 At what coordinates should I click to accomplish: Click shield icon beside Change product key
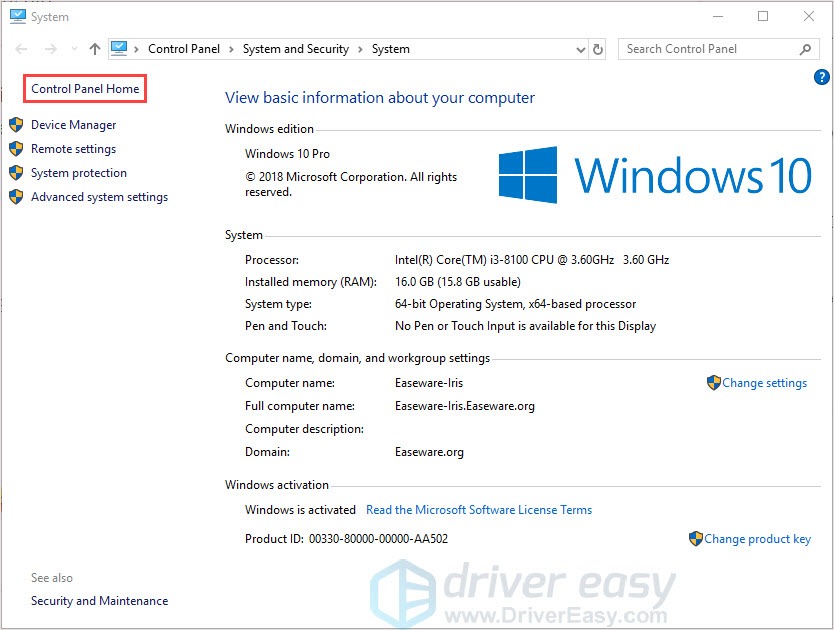click(x=696, y=539)
